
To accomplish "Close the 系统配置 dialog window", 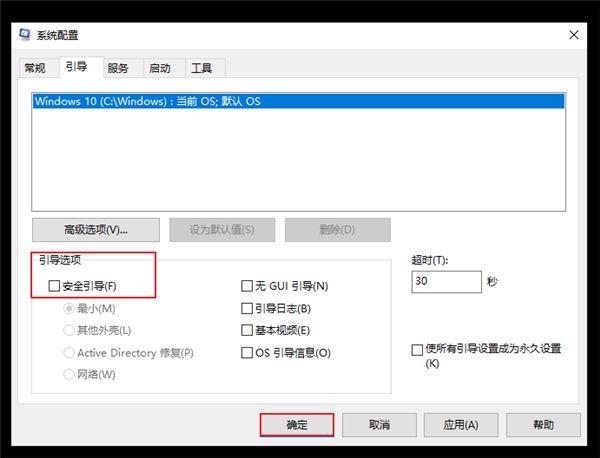I will pyautogui.click(x=574, y=34).
